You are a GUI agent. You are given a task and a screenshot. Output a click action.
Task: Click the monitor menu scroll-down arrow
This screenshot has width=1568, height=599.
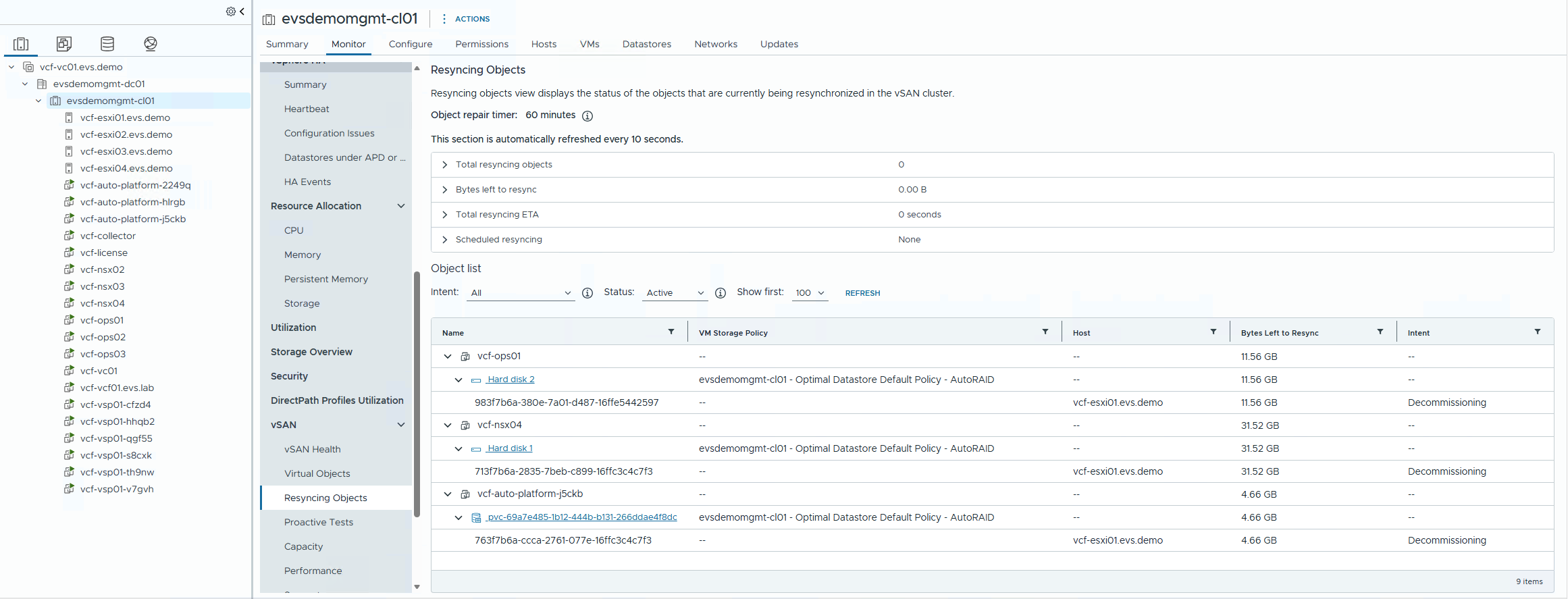tap(417, 587)
